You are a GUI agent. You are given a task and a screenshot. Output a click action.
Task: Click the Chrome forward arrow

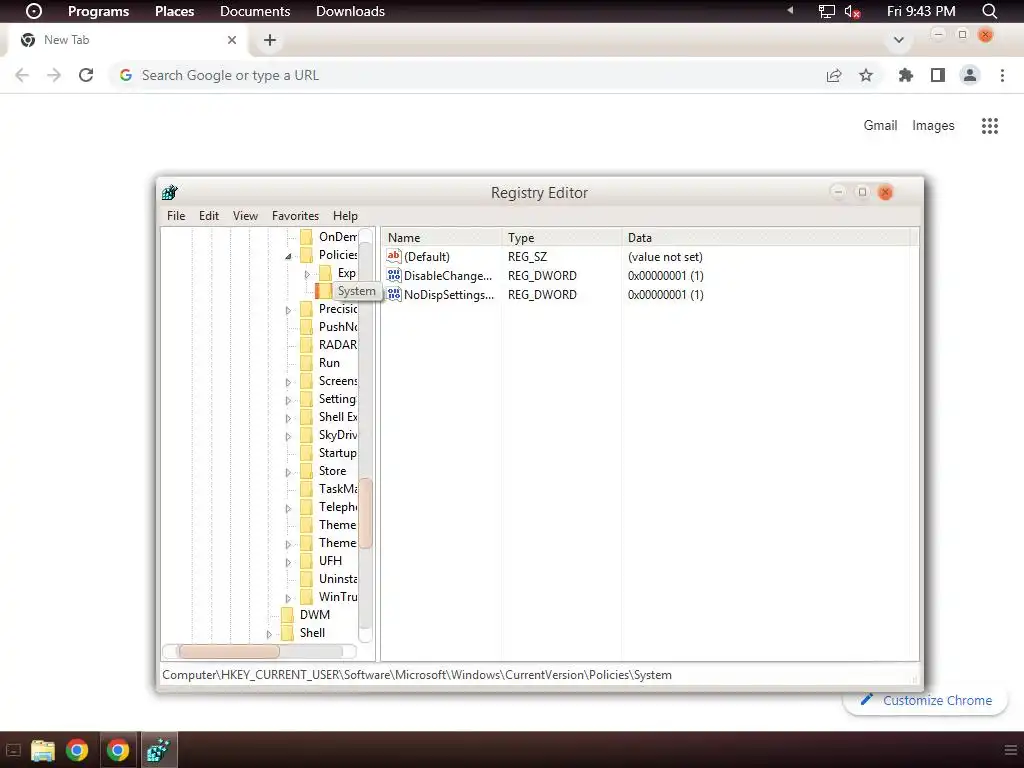click(x=54, y=75)
